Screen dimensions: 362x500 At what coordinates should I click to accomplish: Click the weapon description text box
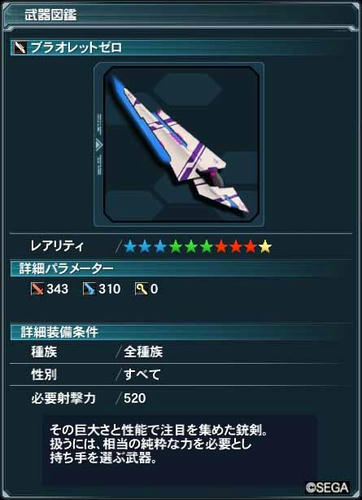(x=180, y=448)
